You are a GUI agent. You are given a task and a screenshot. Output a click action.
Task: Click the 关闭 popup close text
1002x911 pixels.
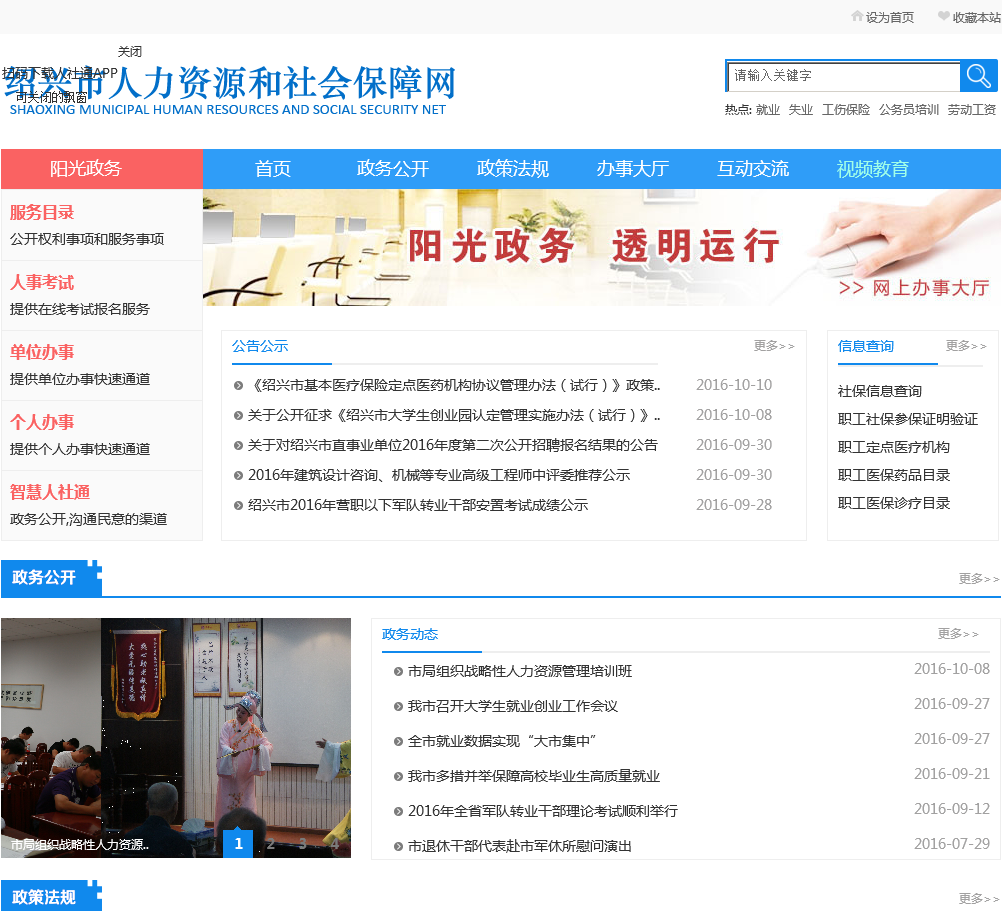tap(130, 52)
